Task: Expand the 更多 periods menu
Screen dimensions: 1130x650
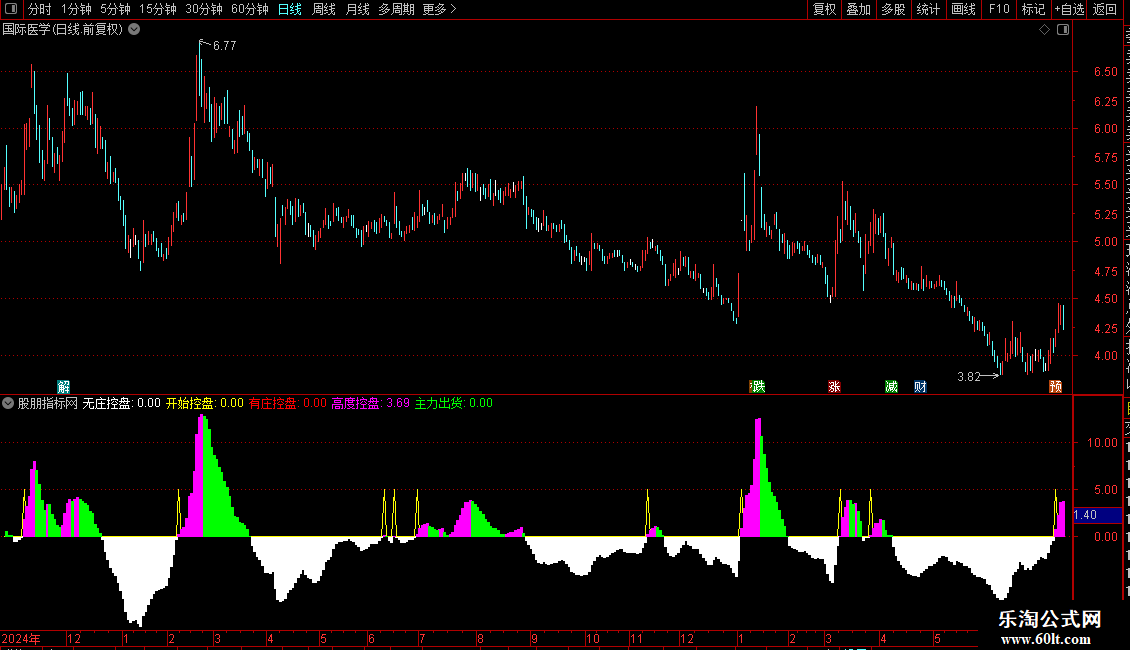Action: (x=439, y=9)
